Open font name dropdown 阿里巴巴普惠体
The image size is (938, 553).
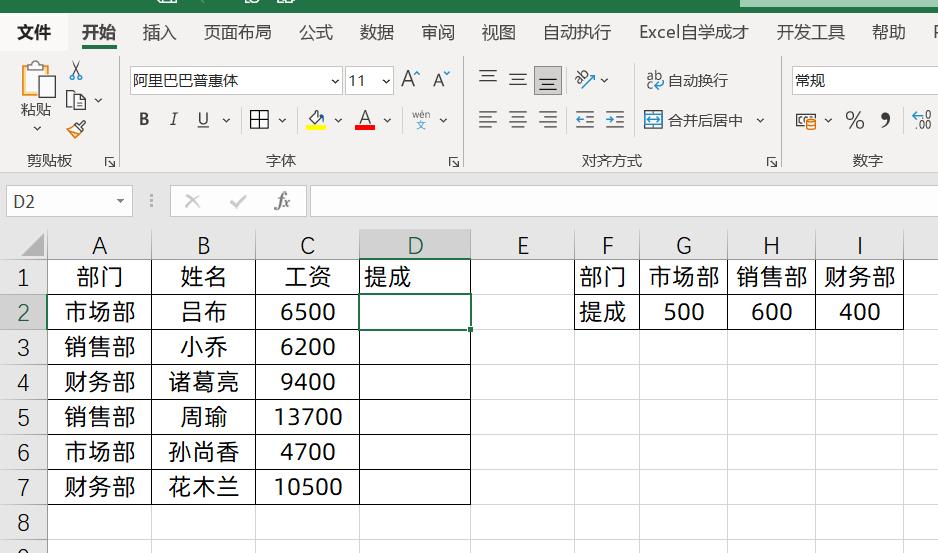pyautogui.click(x=335, y=81)
